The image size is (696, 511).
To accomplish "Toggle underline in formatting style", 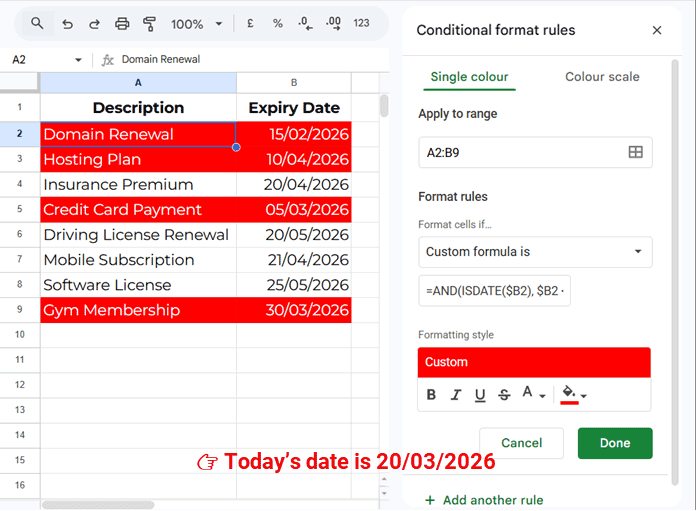I will (480, 394).
